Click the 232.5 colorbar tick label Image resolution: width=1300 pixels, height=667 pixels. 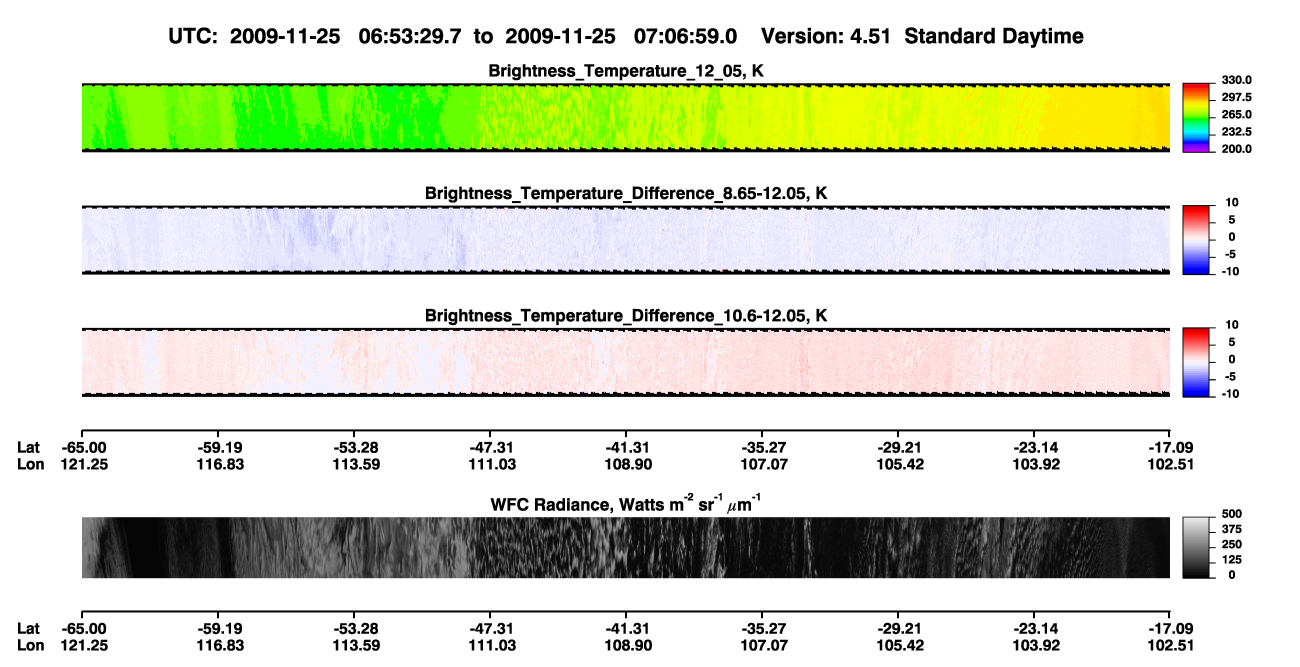coord(1236,131)
